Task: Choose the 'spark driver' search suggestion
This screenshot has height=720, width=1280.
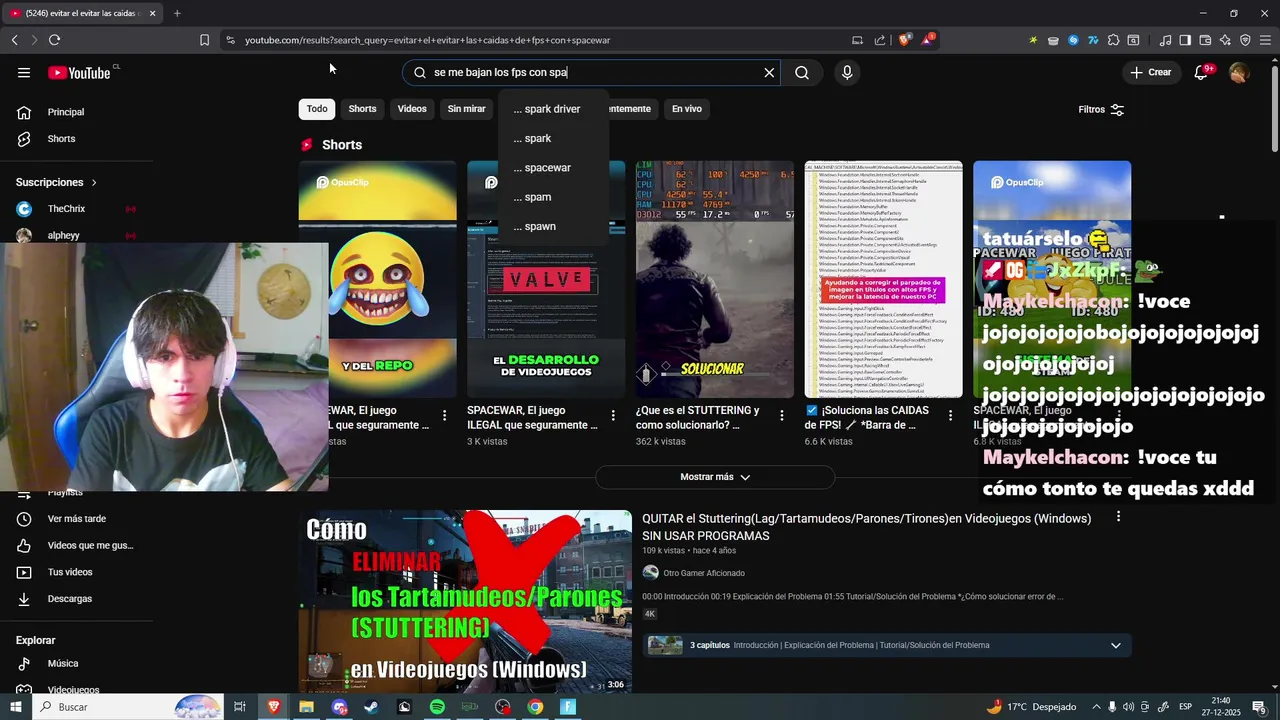Action: (553, 109)
